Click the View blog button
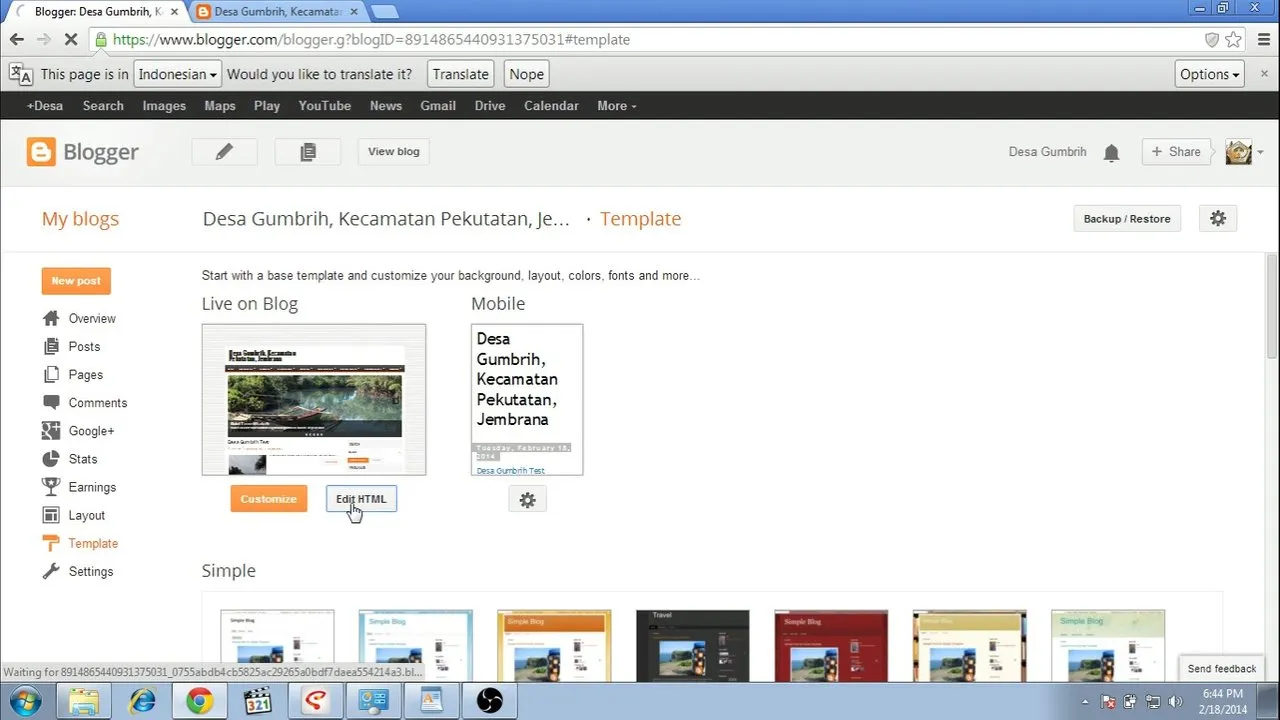The image size is (1280, 720). point(394,152)
